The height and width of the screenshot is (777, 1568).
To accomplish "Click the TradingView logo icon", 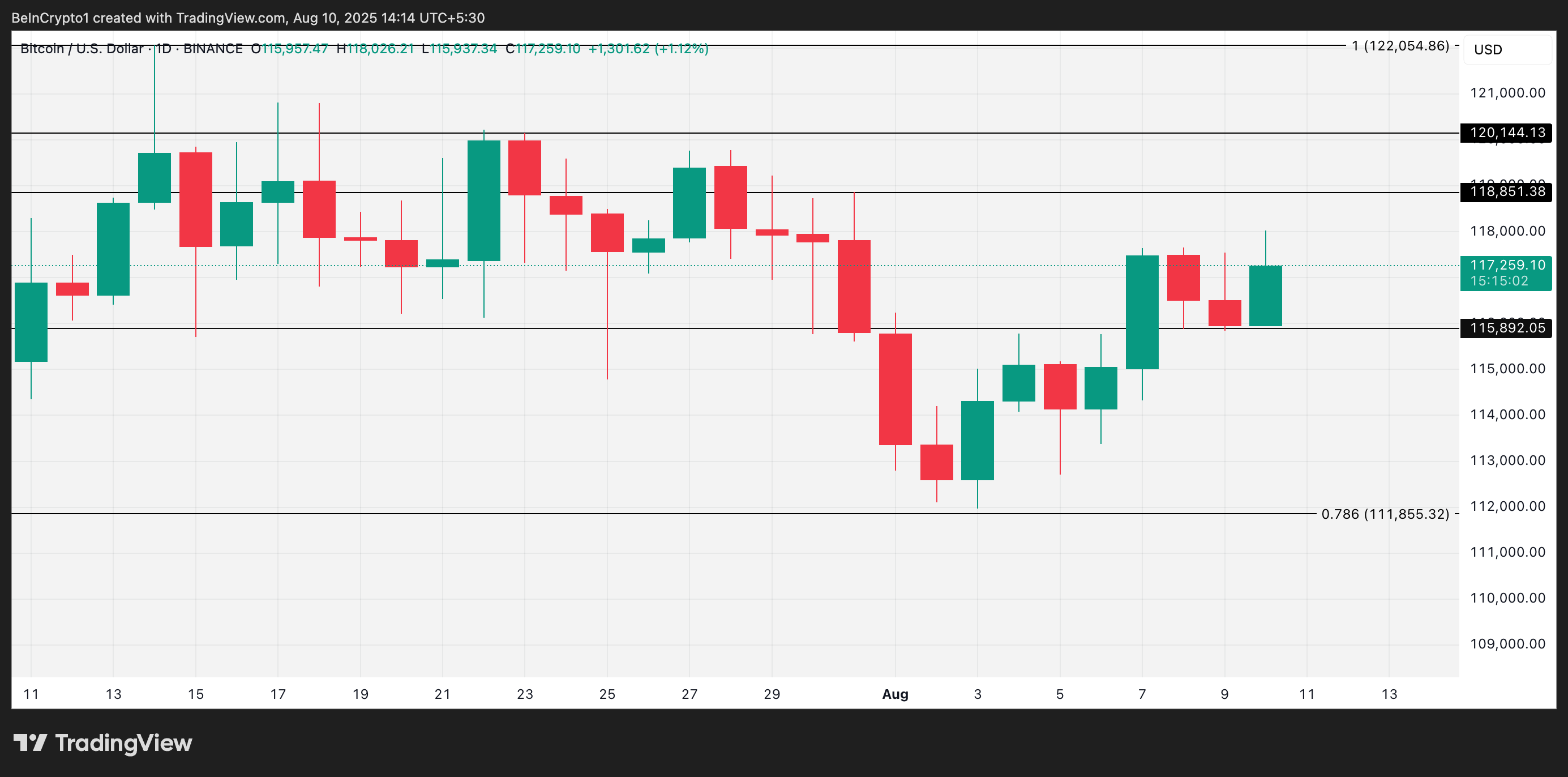I will tap(31, 743).
